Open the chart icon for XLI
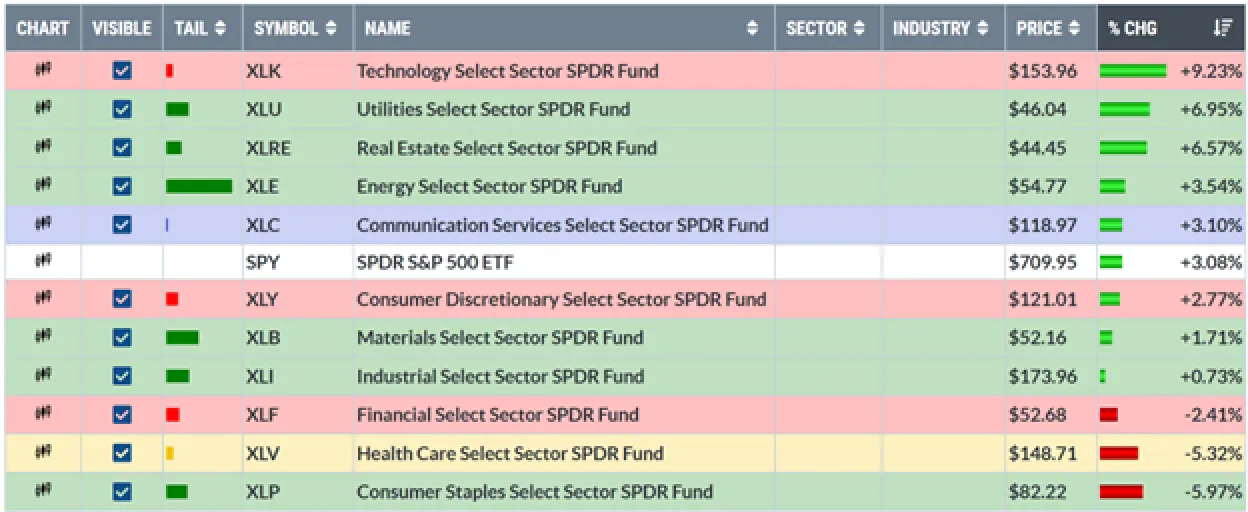Viewport: 1248px width, 512px height. (43, 376)
